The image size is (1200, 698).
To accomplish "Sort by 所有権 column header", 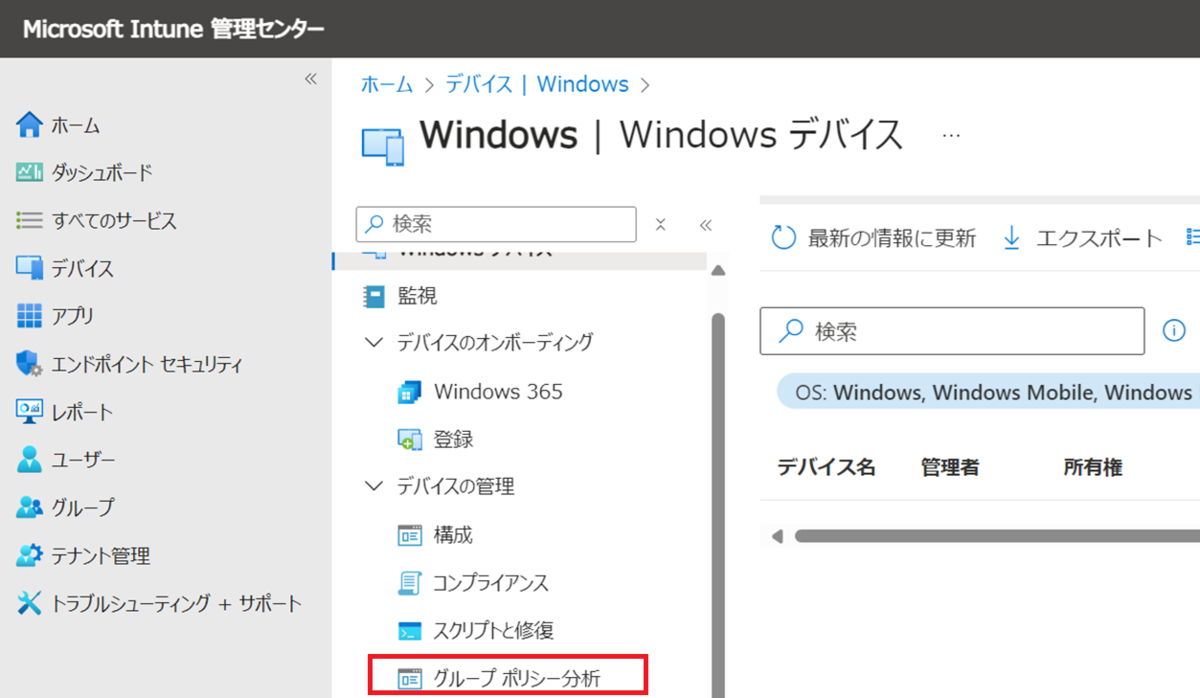I will [x=1093, y=467].
